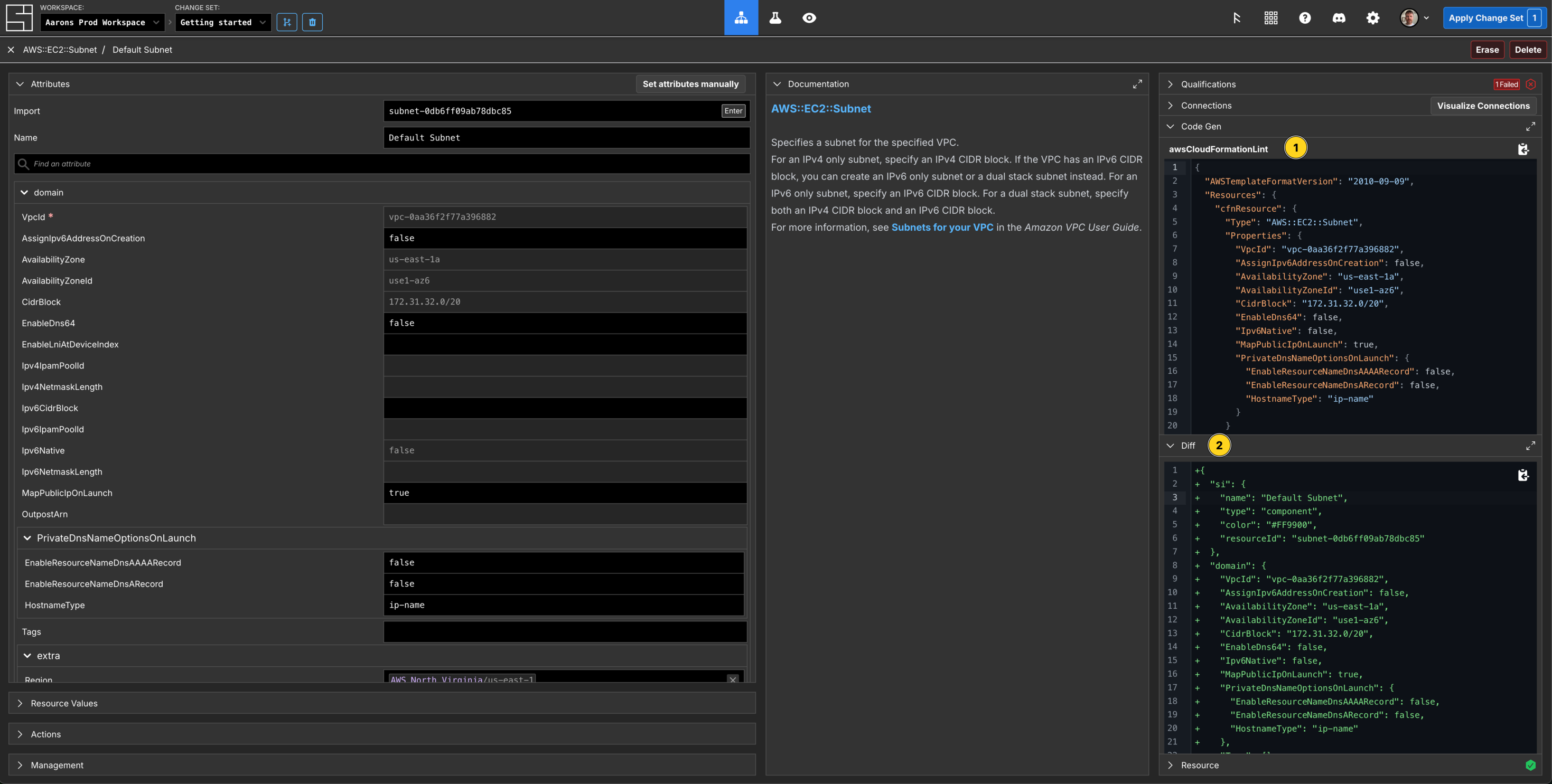Clear the Region value with X
This screenshot has height=784, width=1552.
(733, 679)
